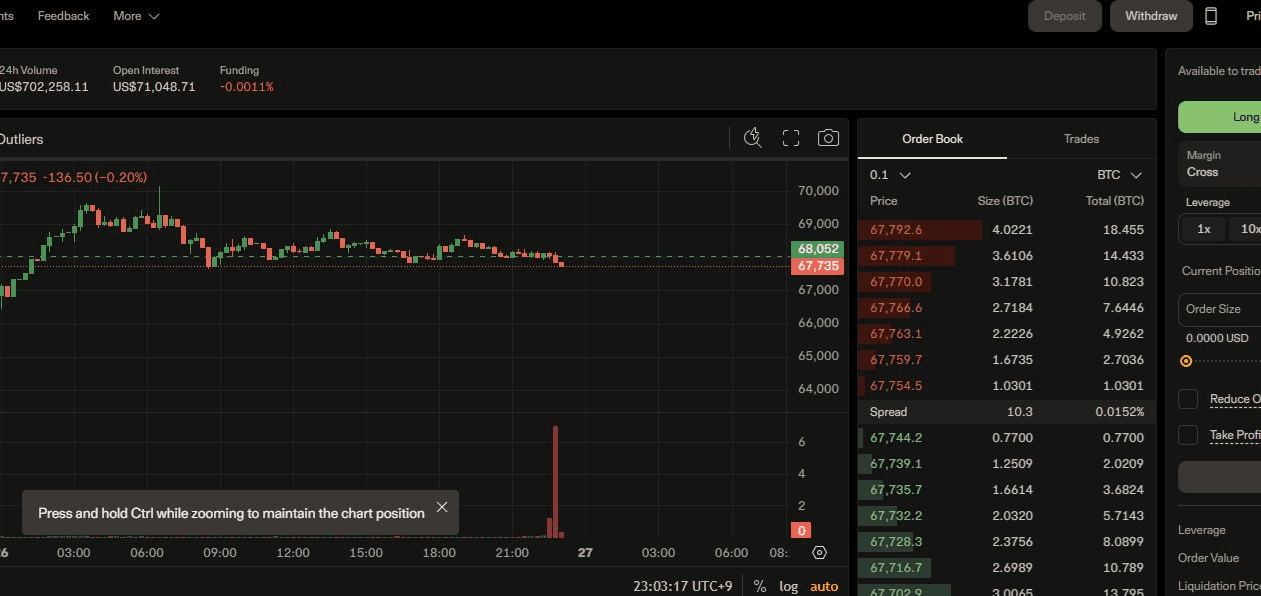Select the Order Book tab
The height and width of the screenshot is (596, 1261).
932,139
